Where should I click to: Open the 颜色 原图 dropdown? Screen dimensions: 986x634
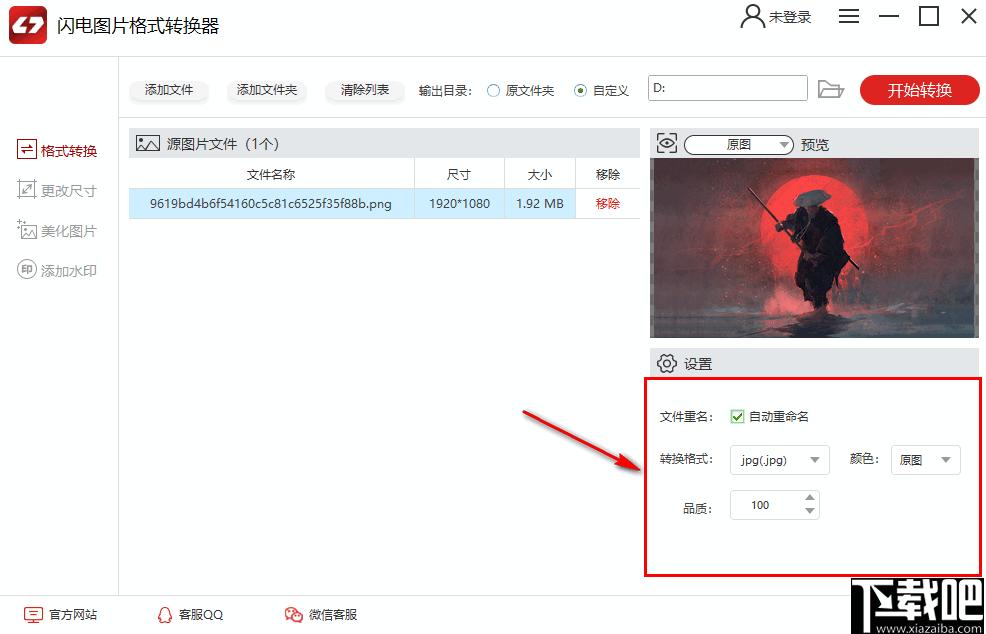tap(926, 460)
